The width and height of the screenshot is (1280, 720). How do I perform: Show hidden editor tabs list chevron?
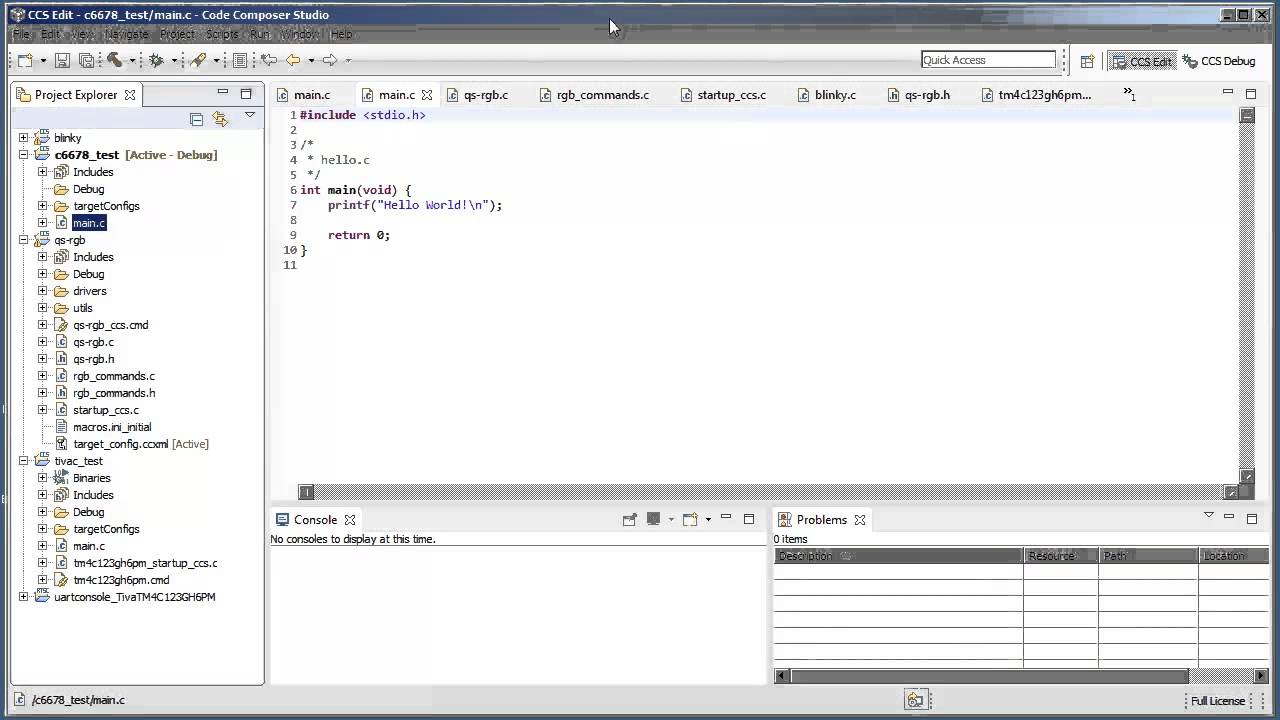coord(1129,93)
